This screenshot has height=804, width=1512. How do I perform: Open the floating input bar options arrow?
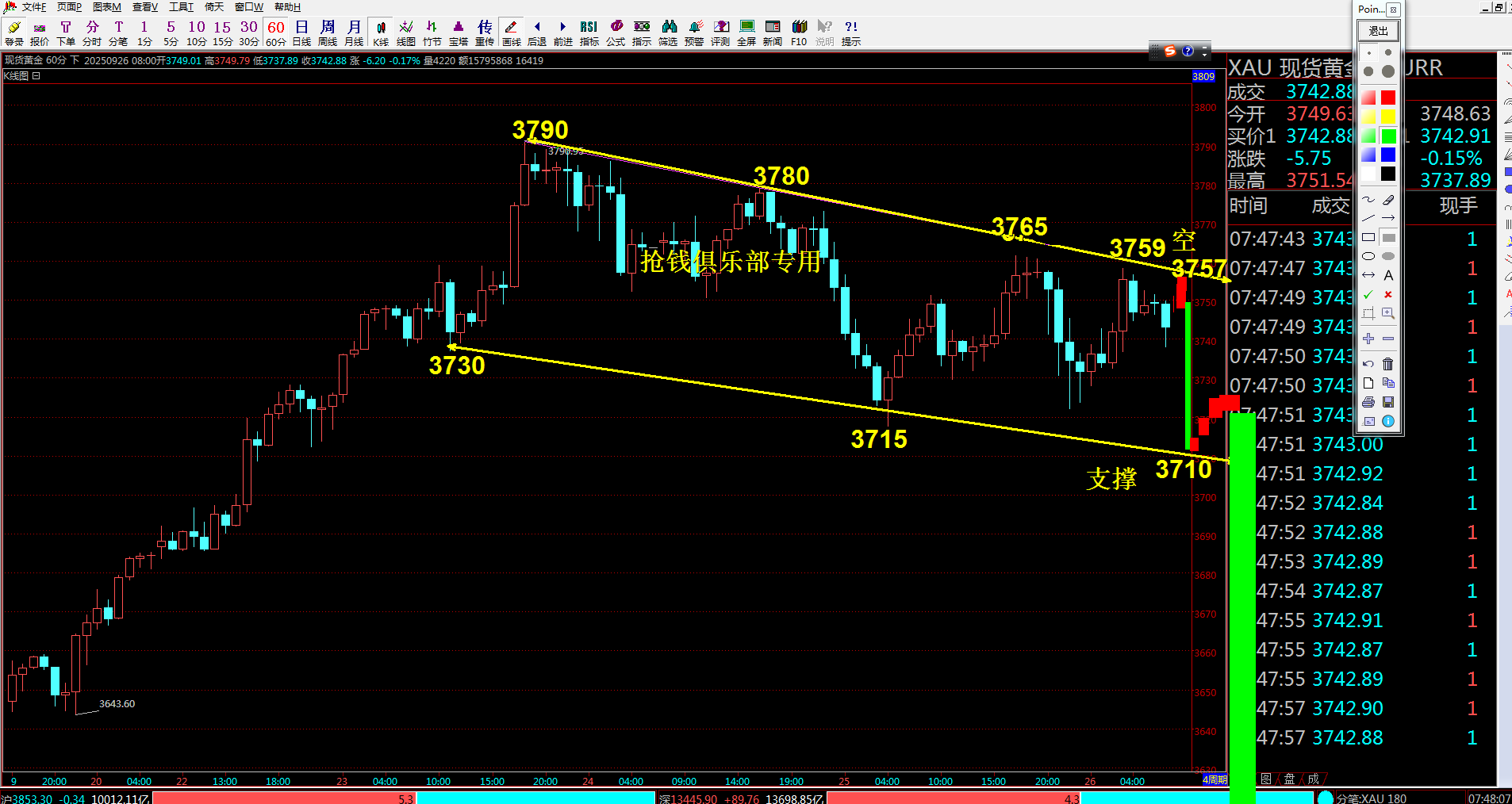point(1205,52)
